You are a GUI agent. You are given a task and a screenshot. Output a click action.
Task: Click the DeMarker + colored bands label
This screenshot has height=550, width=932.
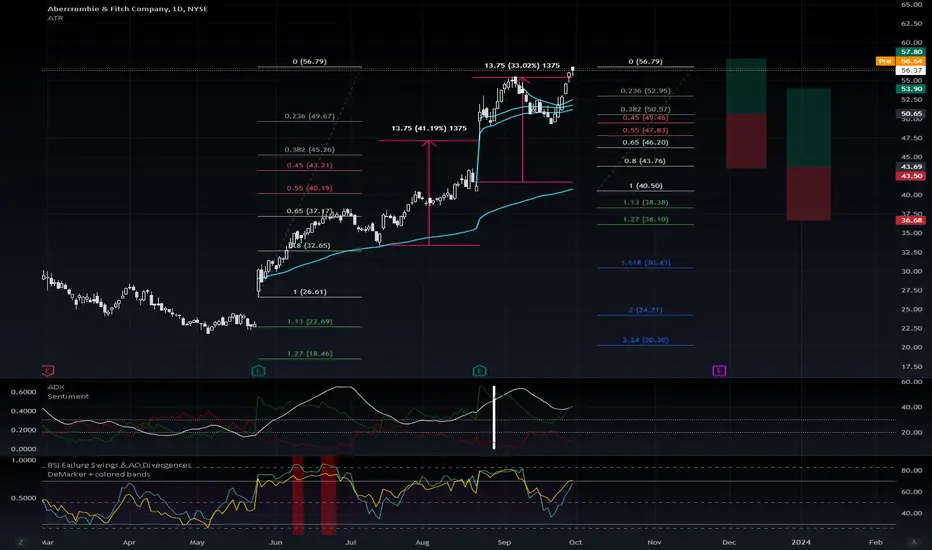pos(99,474)
